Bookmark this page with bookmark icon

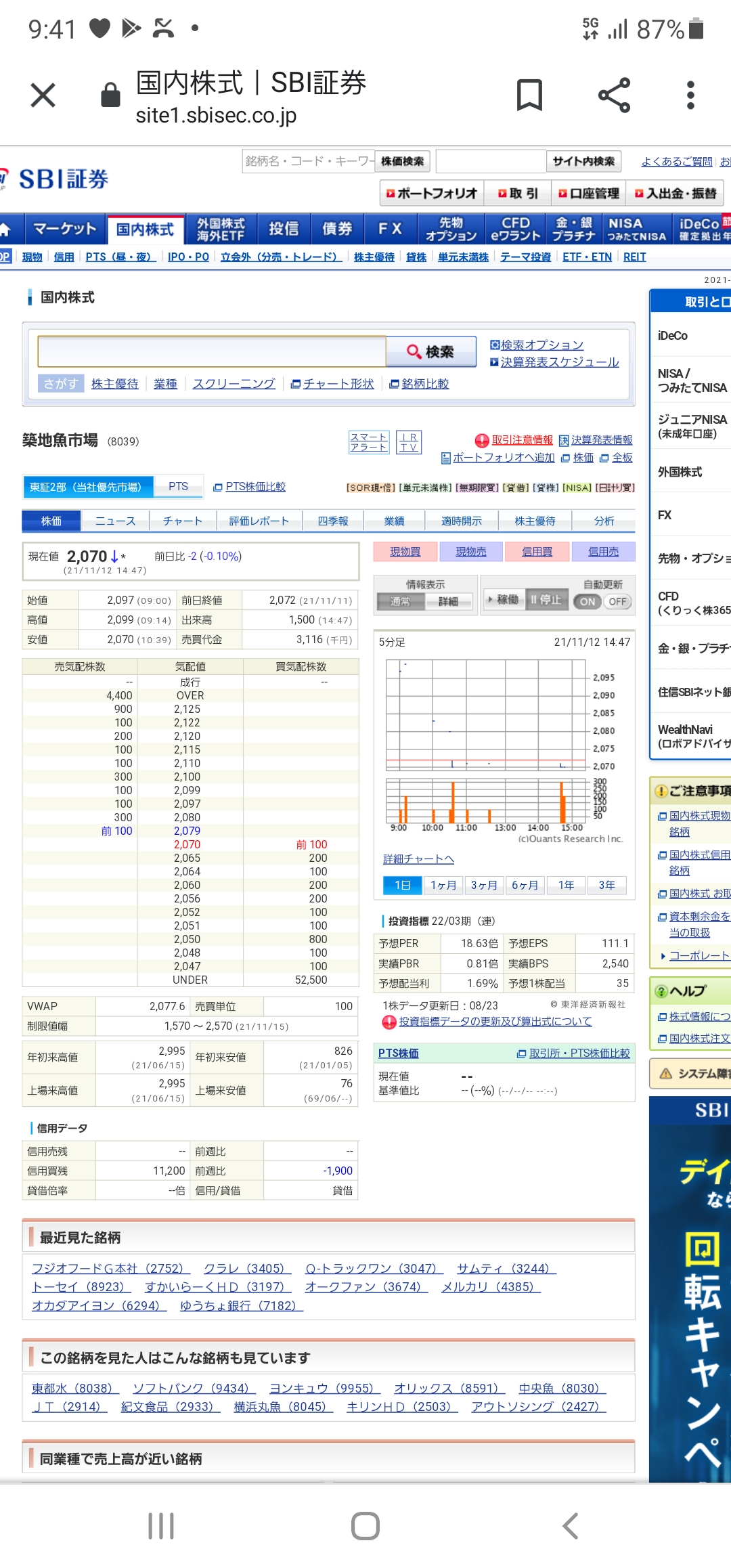(x=529, y=95)
